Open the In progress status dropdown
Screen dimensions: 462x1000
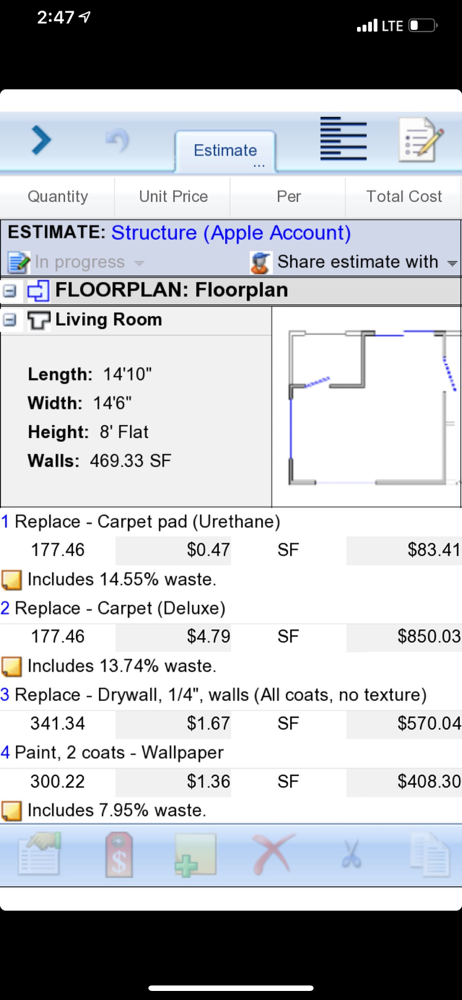[76, 262]
